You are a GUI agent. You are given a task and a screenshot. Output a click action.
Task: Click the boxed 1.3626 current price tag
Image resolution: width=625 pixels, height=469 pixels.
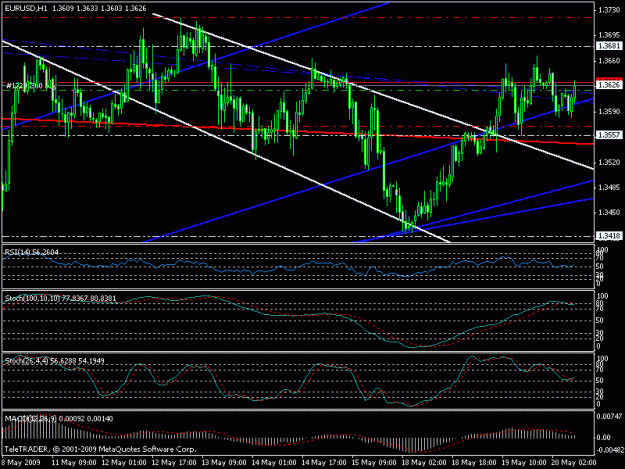point(609,85)
